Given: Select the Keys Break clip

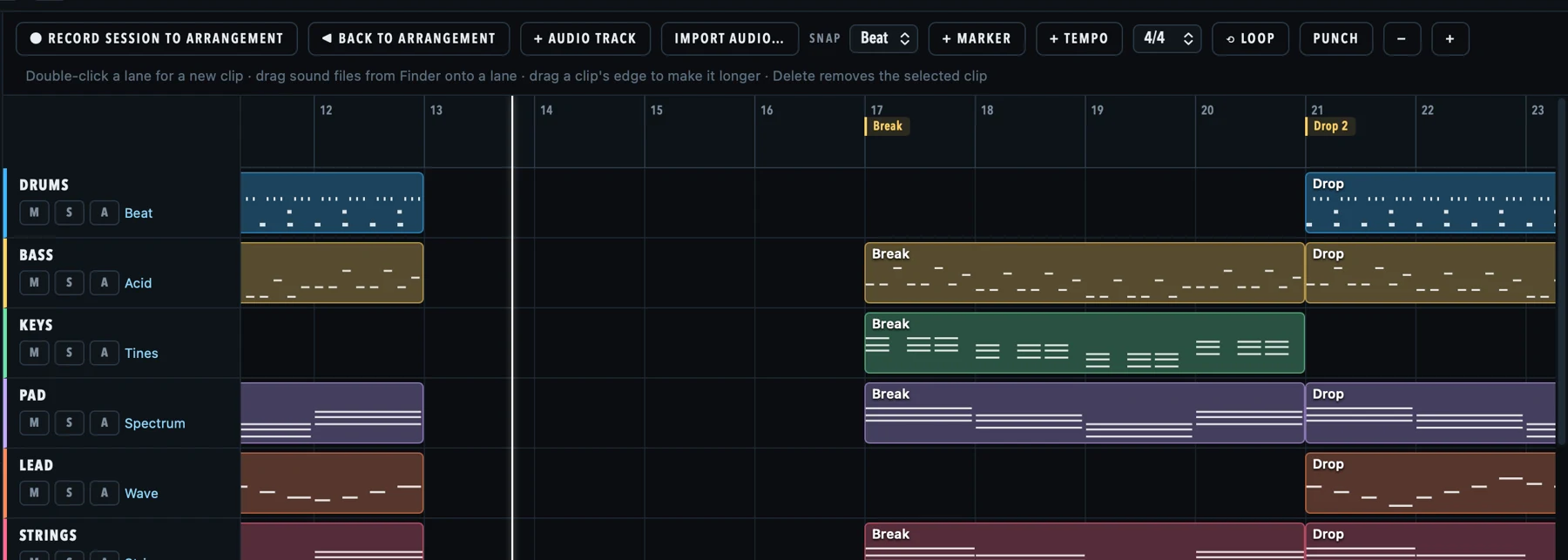Looking at the screenshot, I should tap(1085, 343).
